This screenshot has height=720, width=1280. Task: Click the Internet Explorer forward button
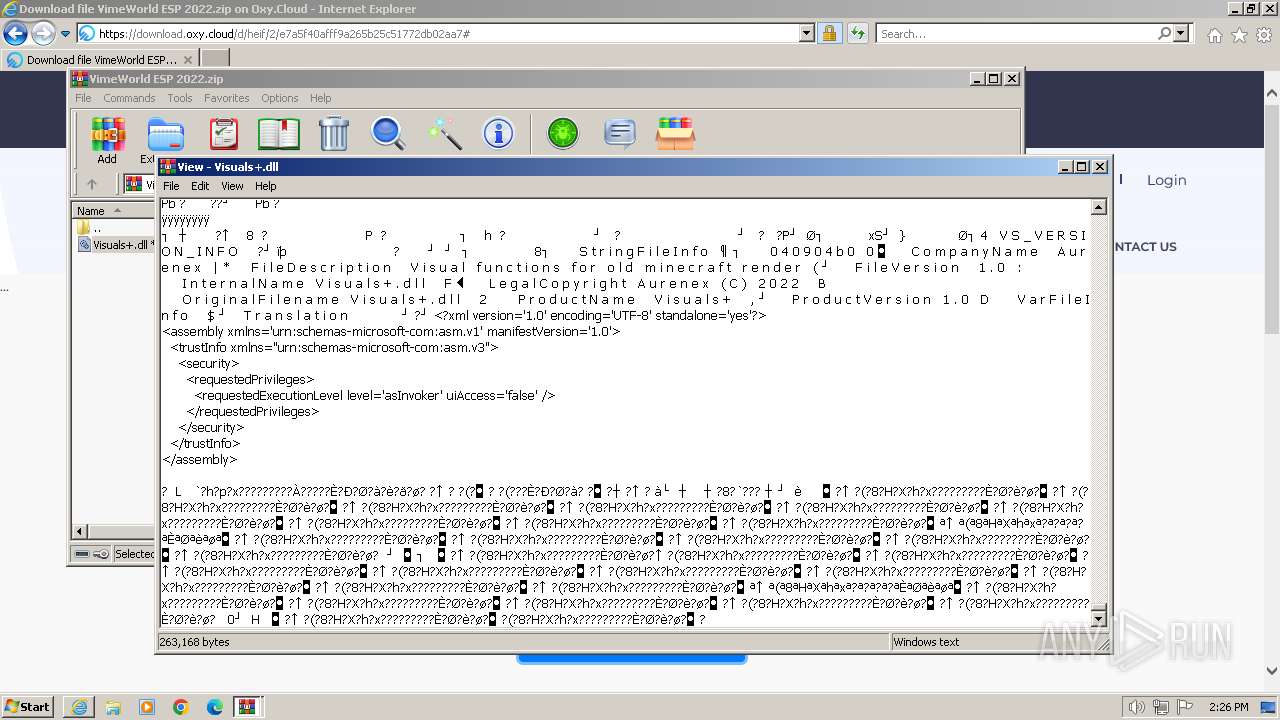point(43,33)
